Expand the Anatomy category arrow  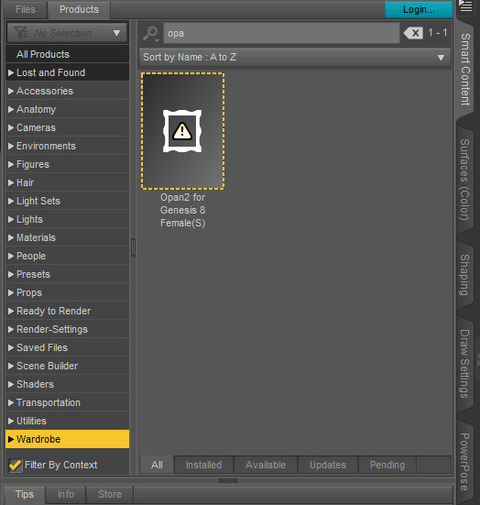pyautogui.click(x=11, y=109)
